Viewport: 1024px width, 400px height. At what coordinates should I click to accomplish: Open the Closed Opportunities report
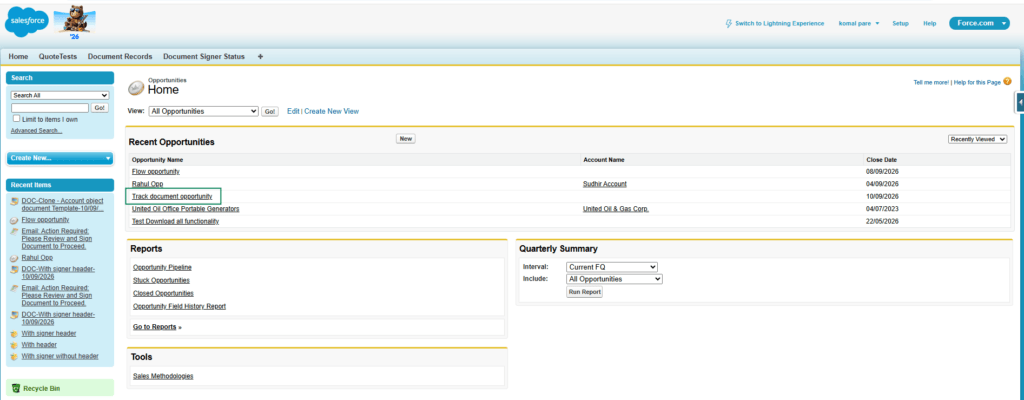pyautogui.click(x=163, y=293)
